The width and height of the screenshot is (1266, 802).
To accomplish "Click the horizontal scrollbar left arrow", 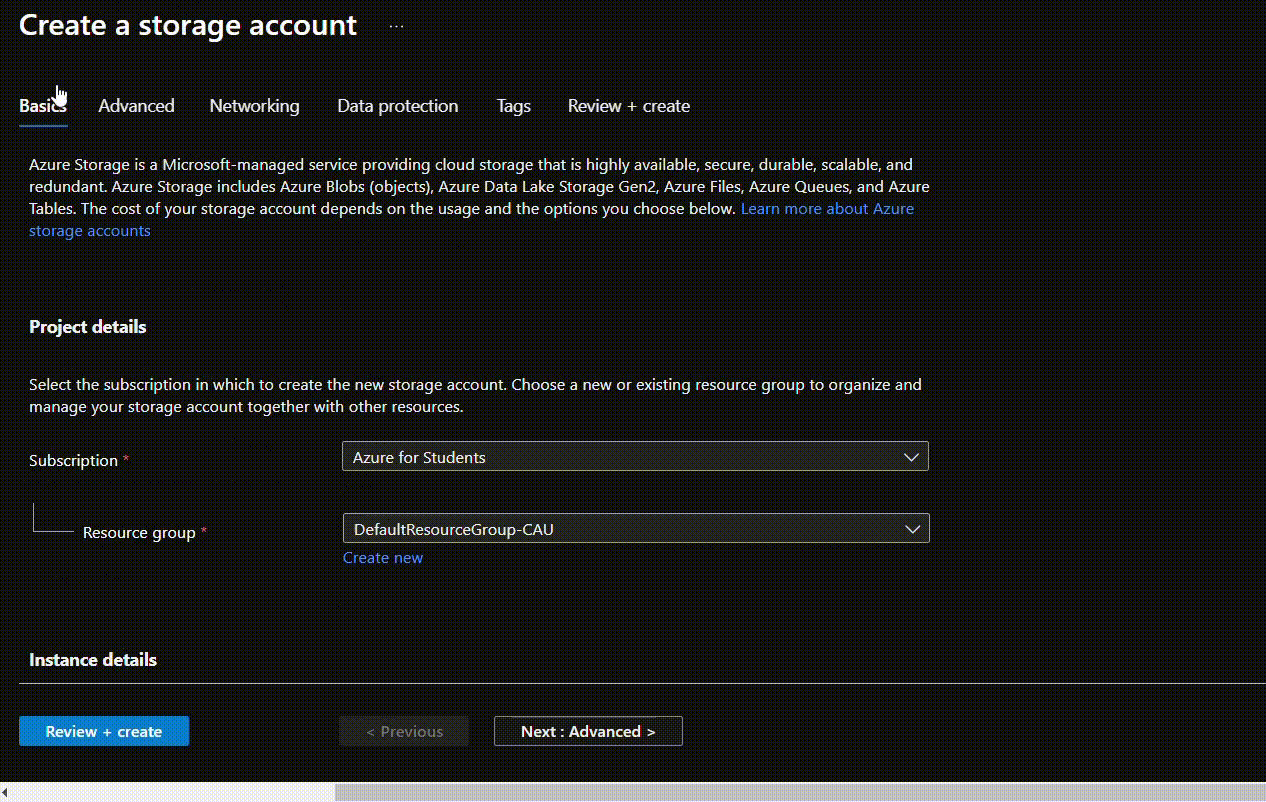I will 6,792.
